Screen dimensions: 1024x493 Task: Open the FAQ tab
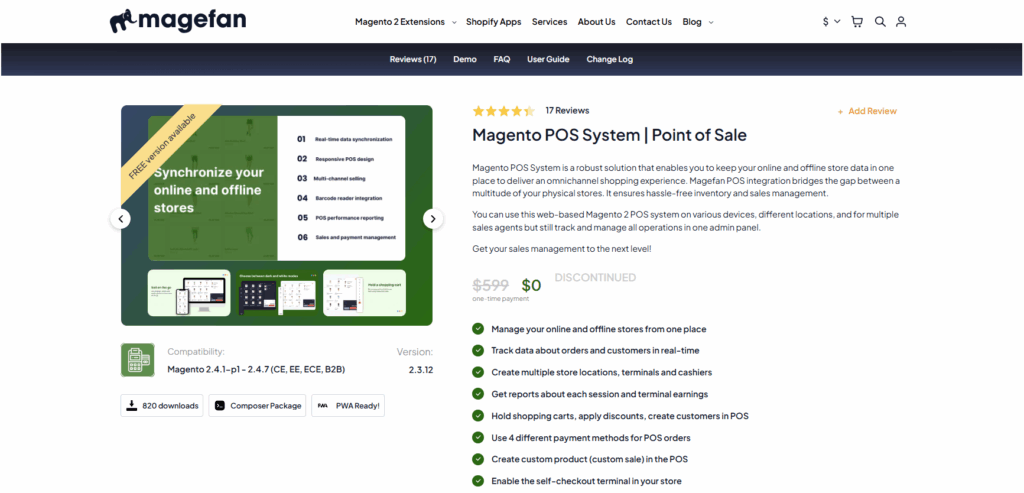tap(502, 59)
